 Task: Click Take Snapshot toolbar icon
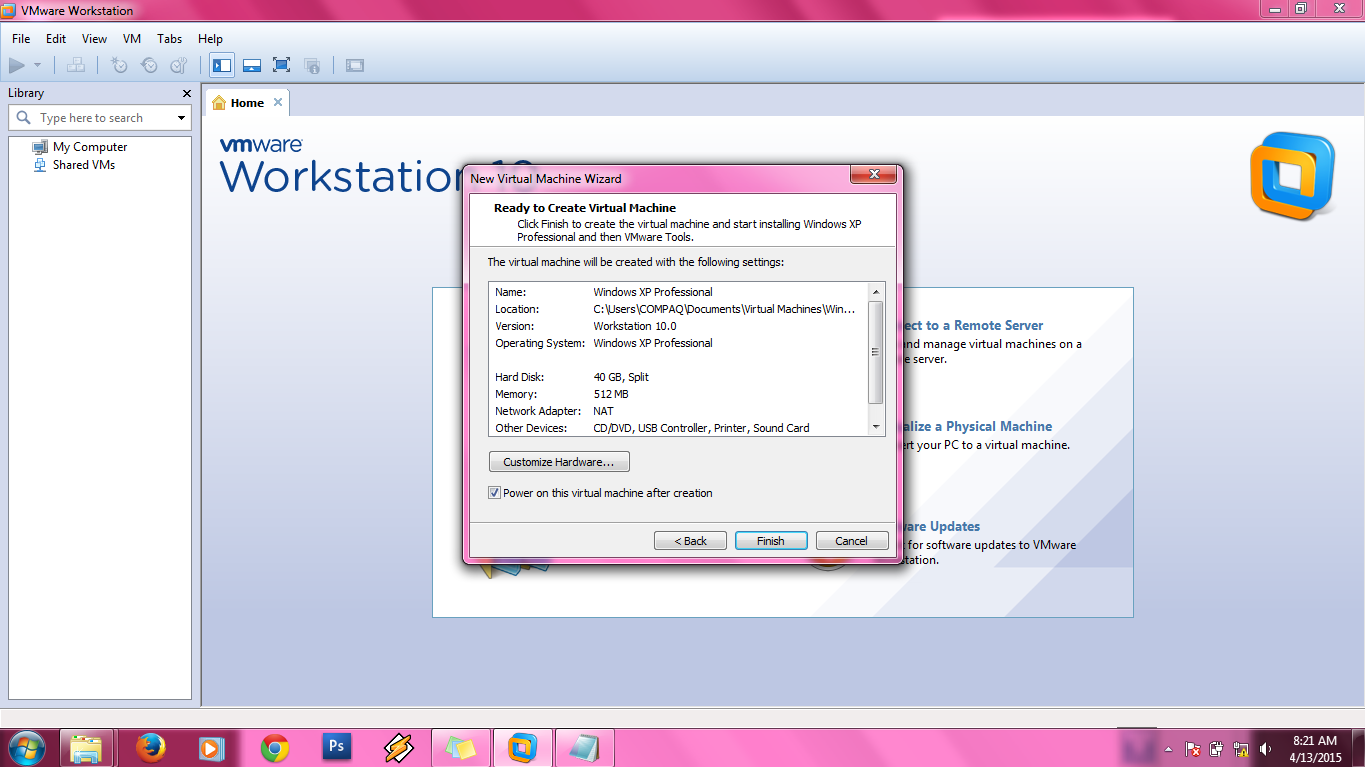pos(119,65)
